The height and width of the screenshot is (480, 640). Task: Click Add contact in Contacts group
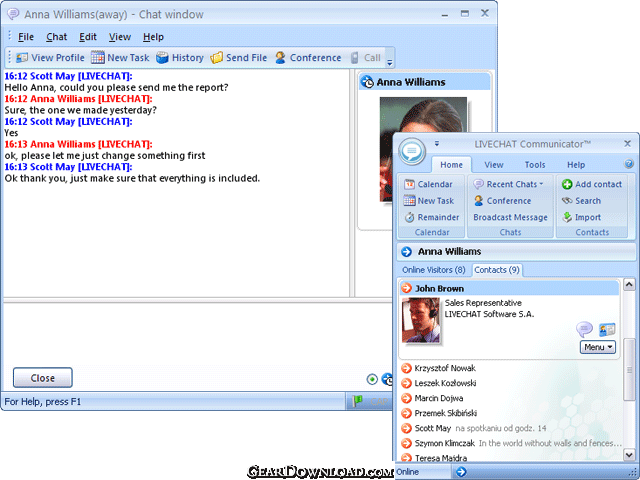pos(592,184)
